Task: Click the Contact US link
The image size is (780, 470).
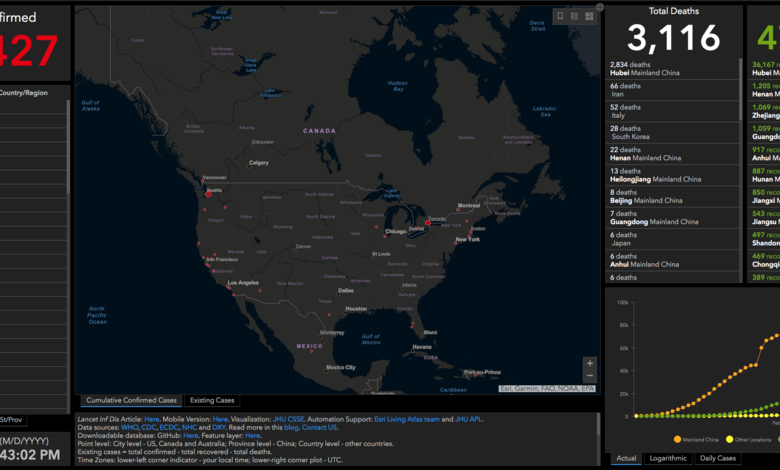Action: 320,427
